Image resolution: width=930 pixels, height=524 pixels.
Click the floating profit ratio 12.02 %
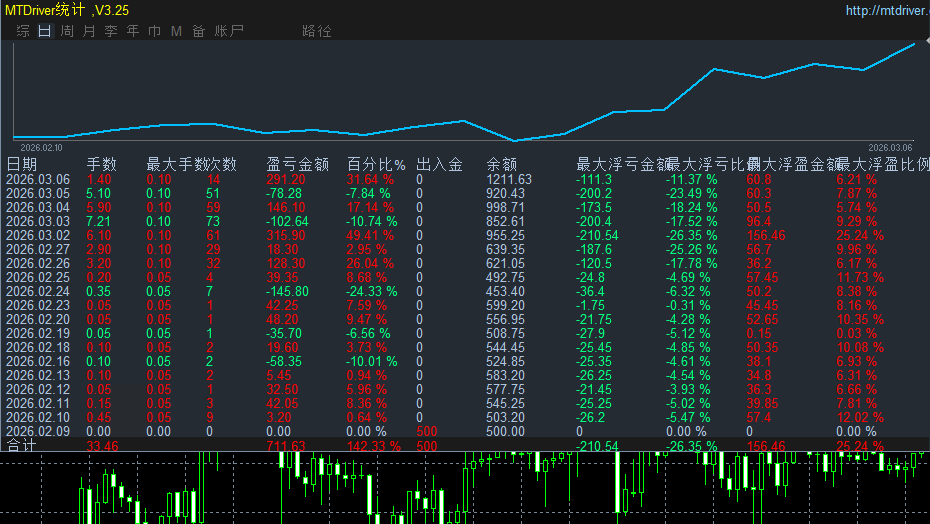pyautogui.click(x=860, y=418)
